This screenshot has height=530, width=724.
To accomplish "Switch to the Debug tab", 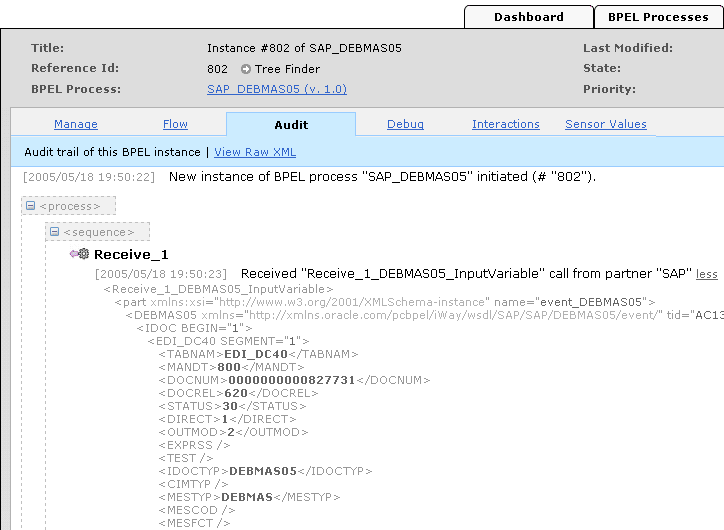I will tap(405, 124).
